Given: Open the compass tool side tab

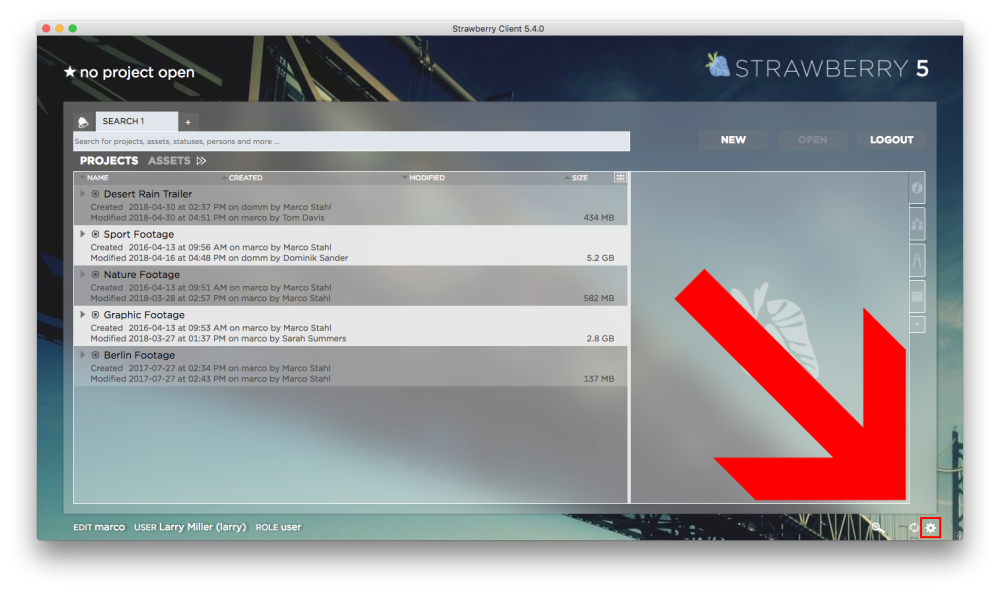Looking at the screenshot, I should tap(917, 260).
